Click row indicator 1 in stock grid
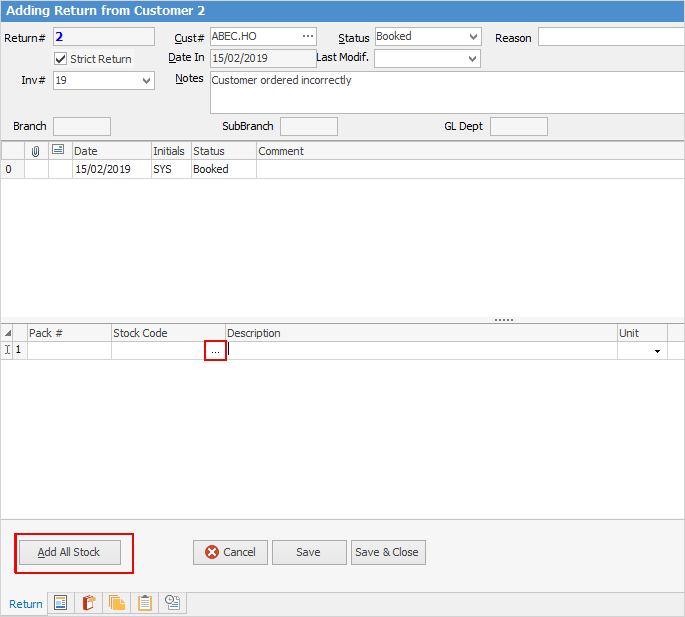Viewport: 685px width, 617px height. point(18,350)
